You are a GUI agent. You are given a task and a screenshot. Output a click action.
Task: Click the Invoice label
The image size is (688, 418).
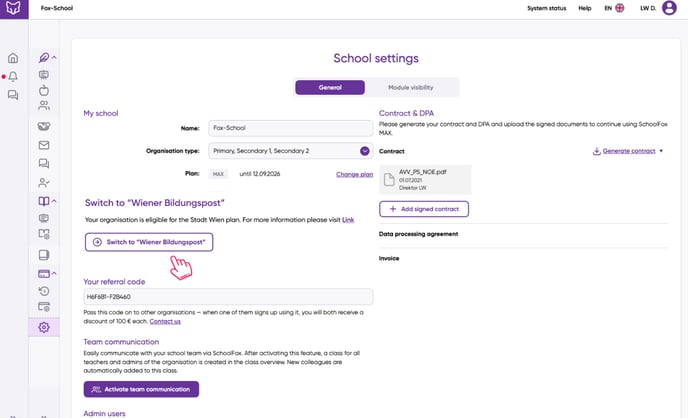tap(389, 258)
